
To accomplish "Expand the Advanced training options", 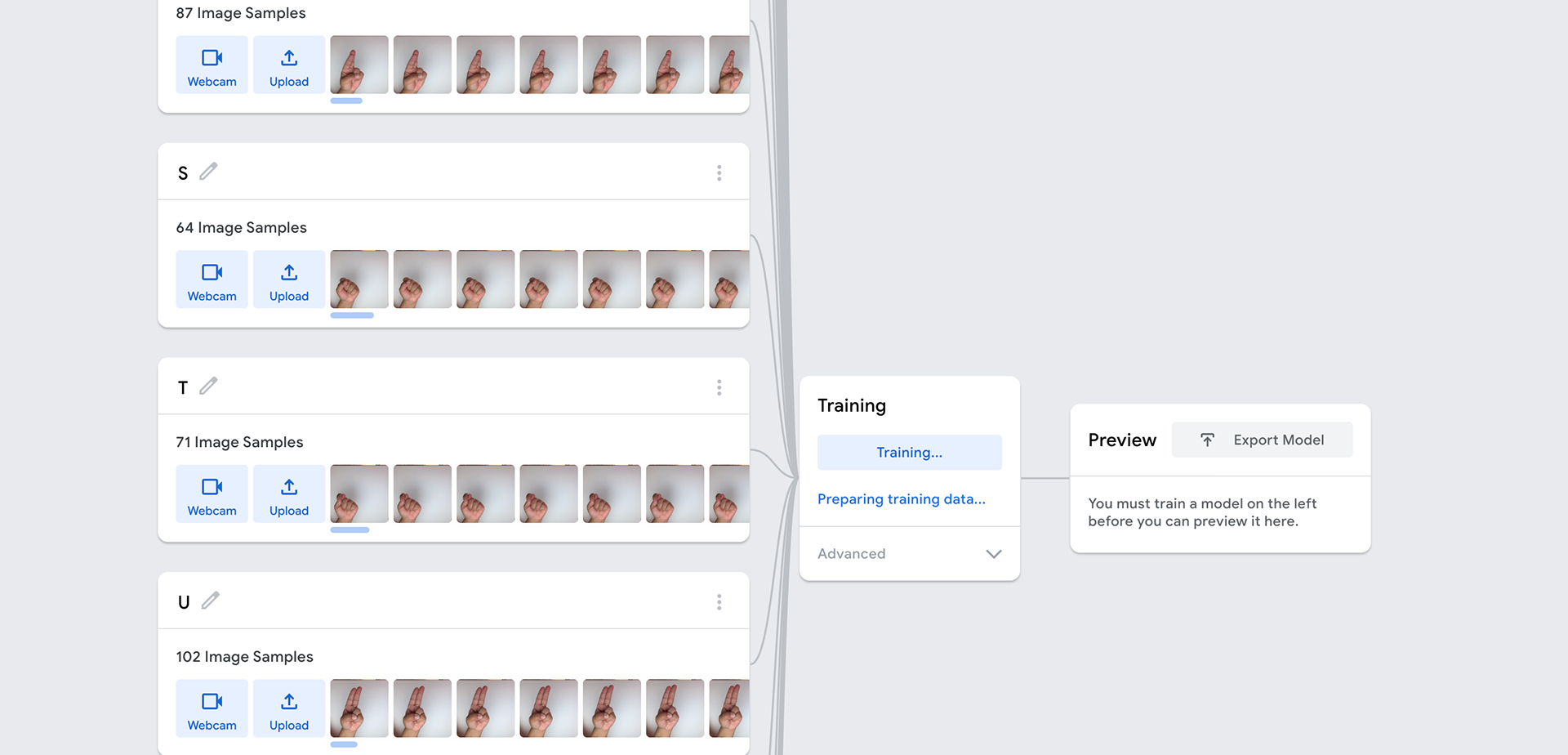I will (x=909, y=554).
